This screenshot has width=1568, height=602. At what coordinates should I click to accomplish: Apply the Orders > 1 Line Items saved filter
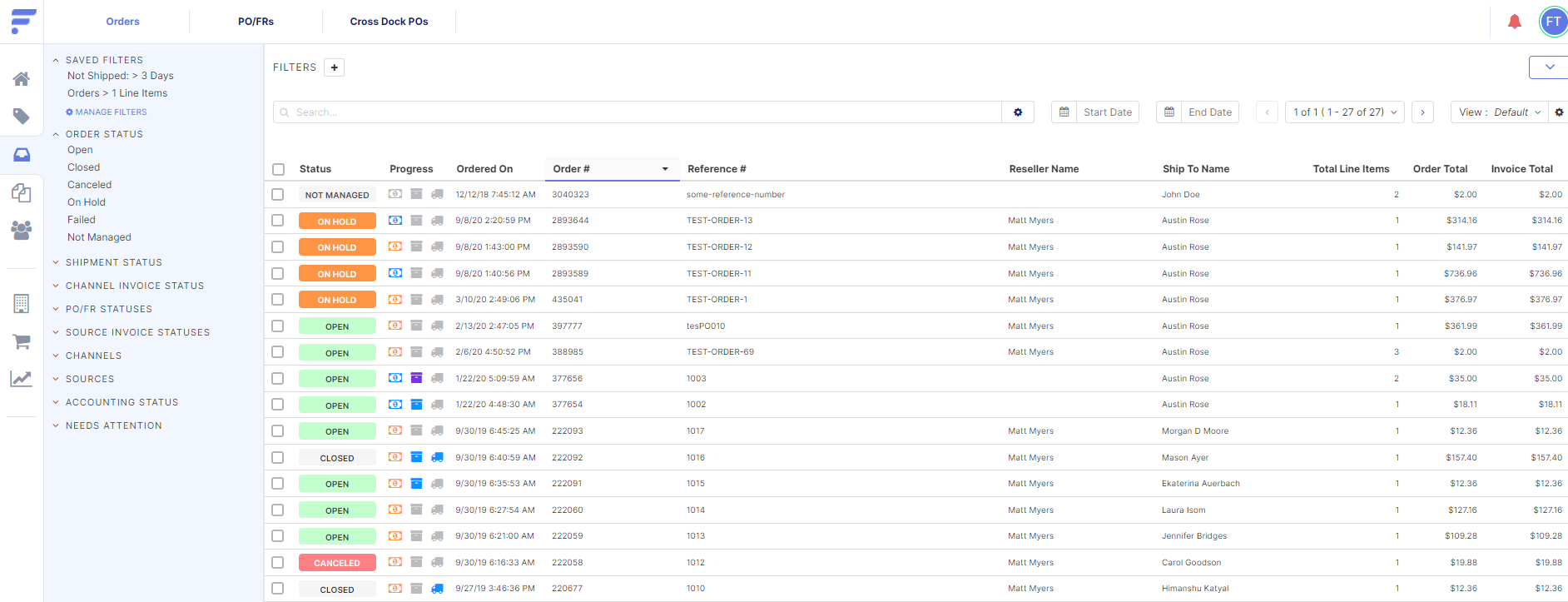(x=117, y=93)
